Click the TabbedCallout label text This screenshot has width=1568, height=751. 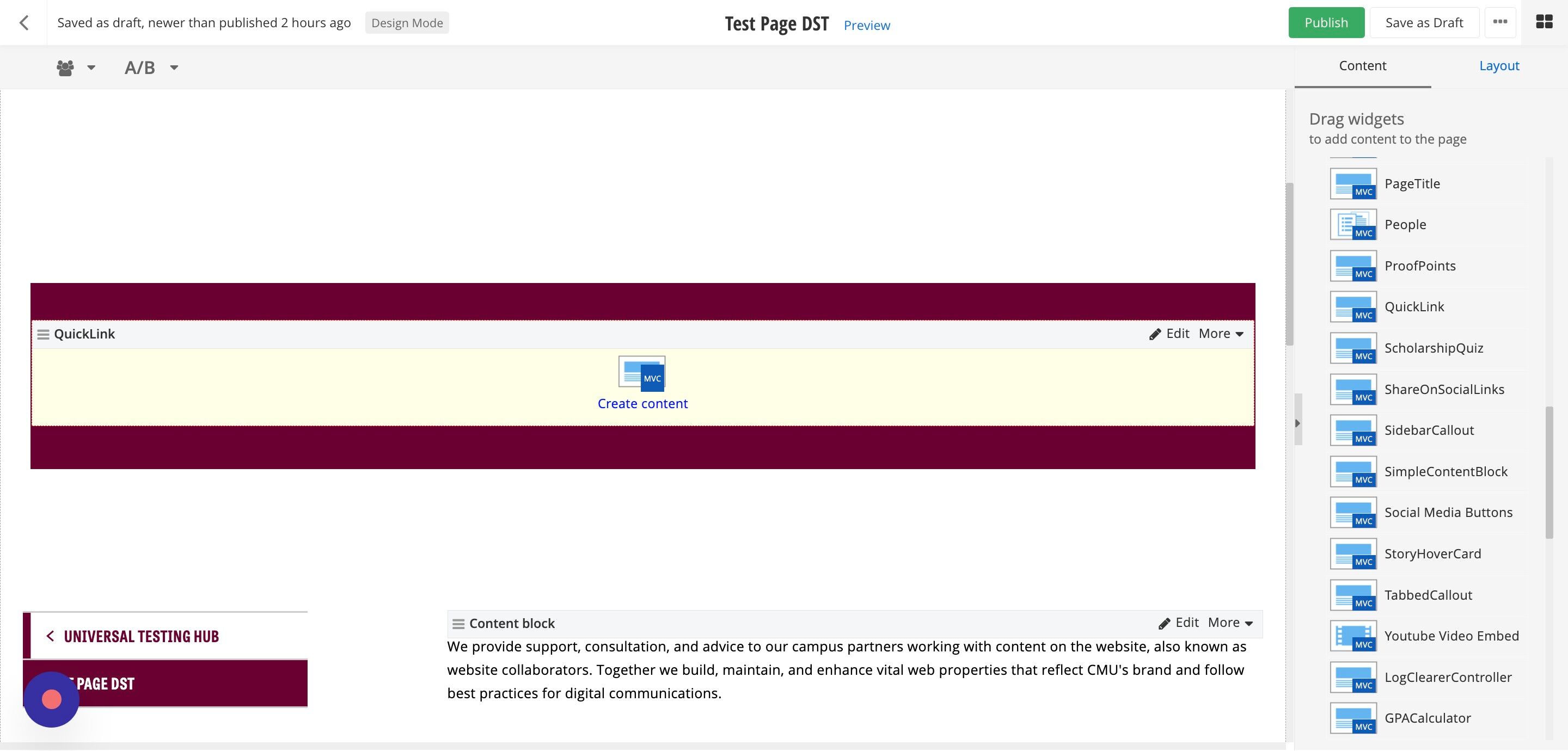(x=1428, y=595)
